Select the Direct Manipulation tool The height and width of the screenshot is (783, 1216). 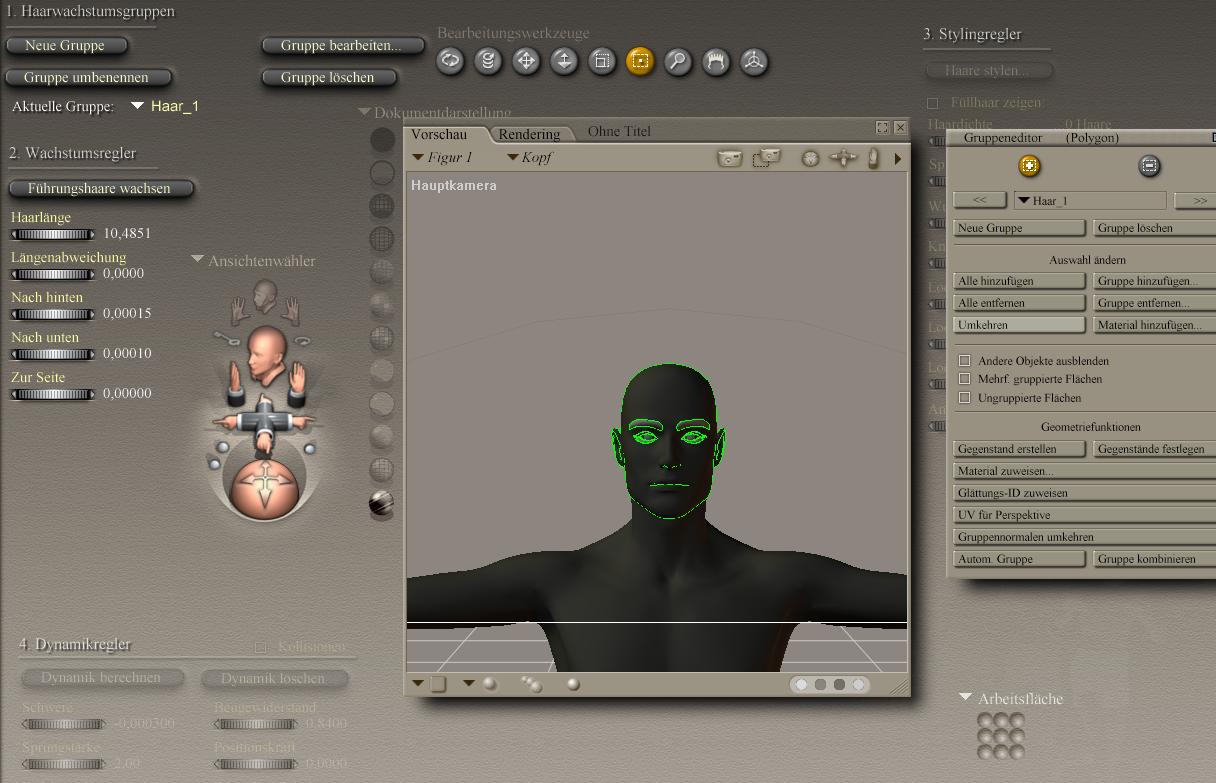click(x=754, y=61)
